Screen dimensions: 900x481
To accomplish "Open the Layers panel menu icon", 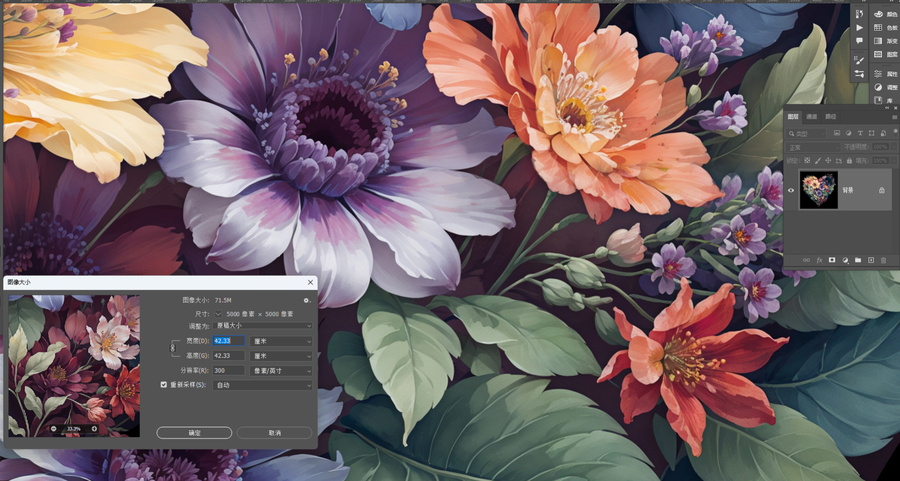I will click(x=895, y=117).
